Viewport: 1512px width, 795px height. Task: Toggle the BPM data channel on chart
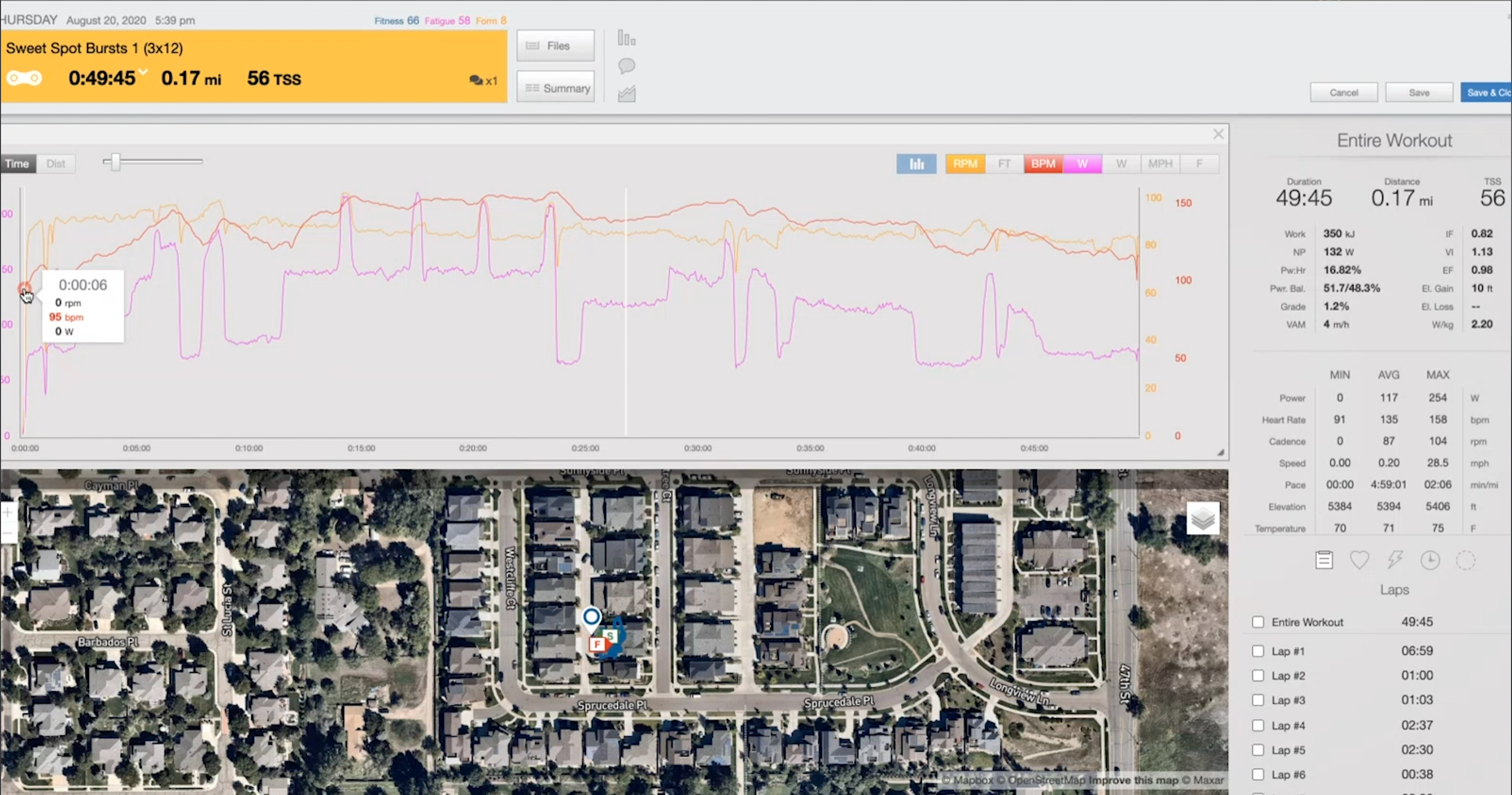(1043, 163)
